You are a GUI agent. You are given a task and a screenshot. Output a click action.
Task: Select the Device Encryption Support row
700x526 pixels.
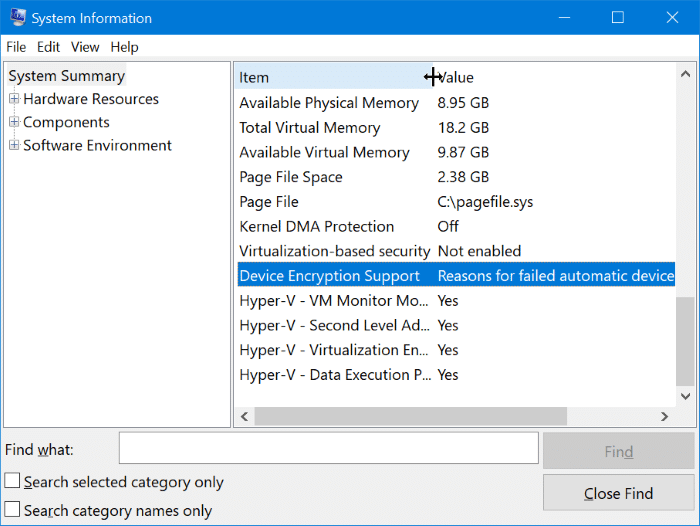(x=456, y=276)
